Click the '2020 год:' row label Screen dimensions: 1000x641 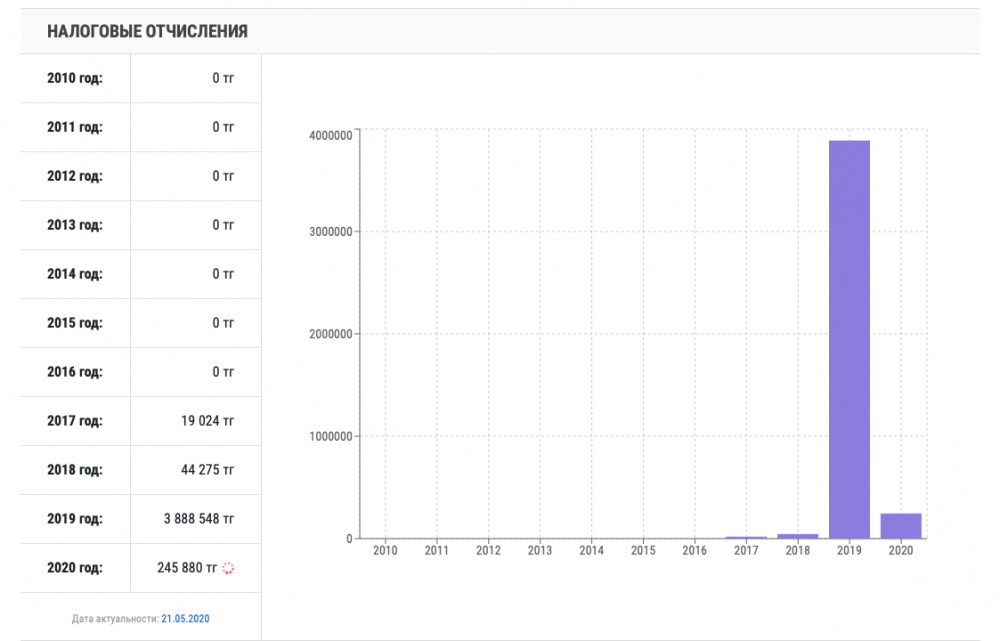(x=75, y=568)
